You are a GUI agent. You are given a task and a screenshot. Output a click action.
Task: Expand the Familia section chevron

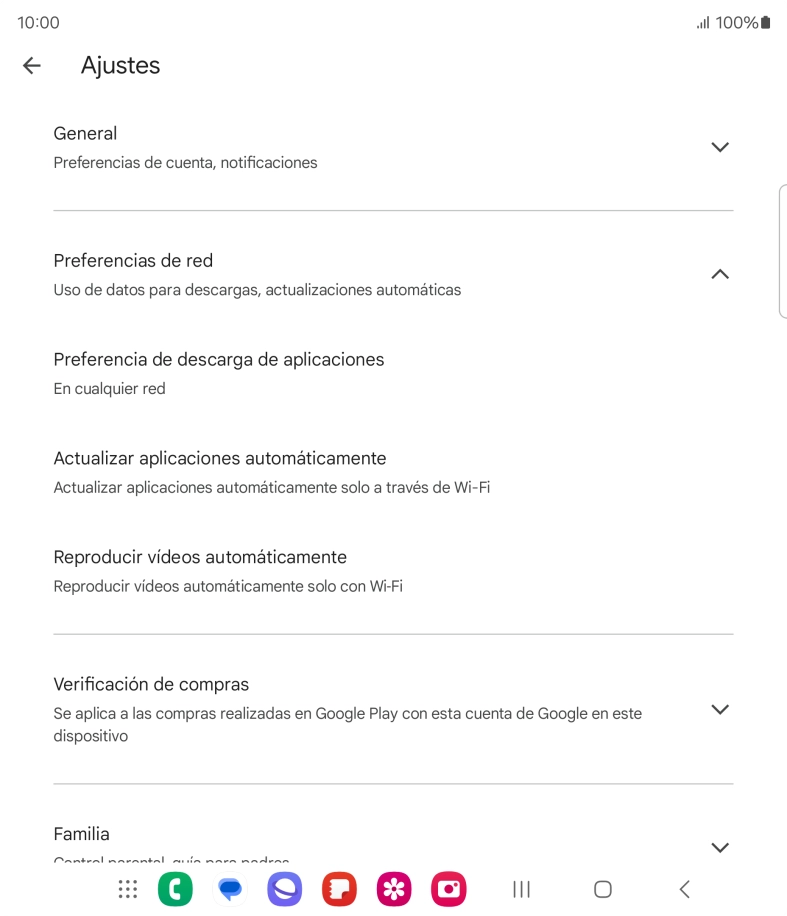click(720, 847)
